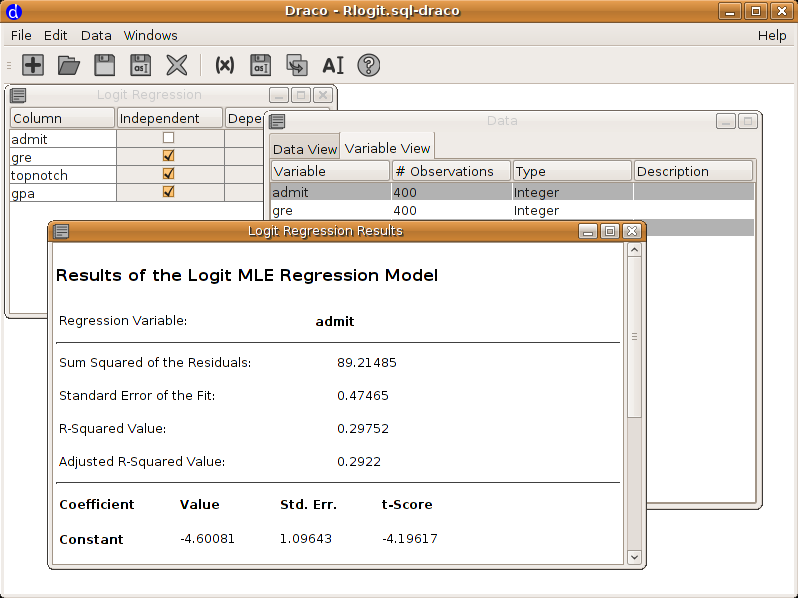Open the Data menu

[96, 35]
